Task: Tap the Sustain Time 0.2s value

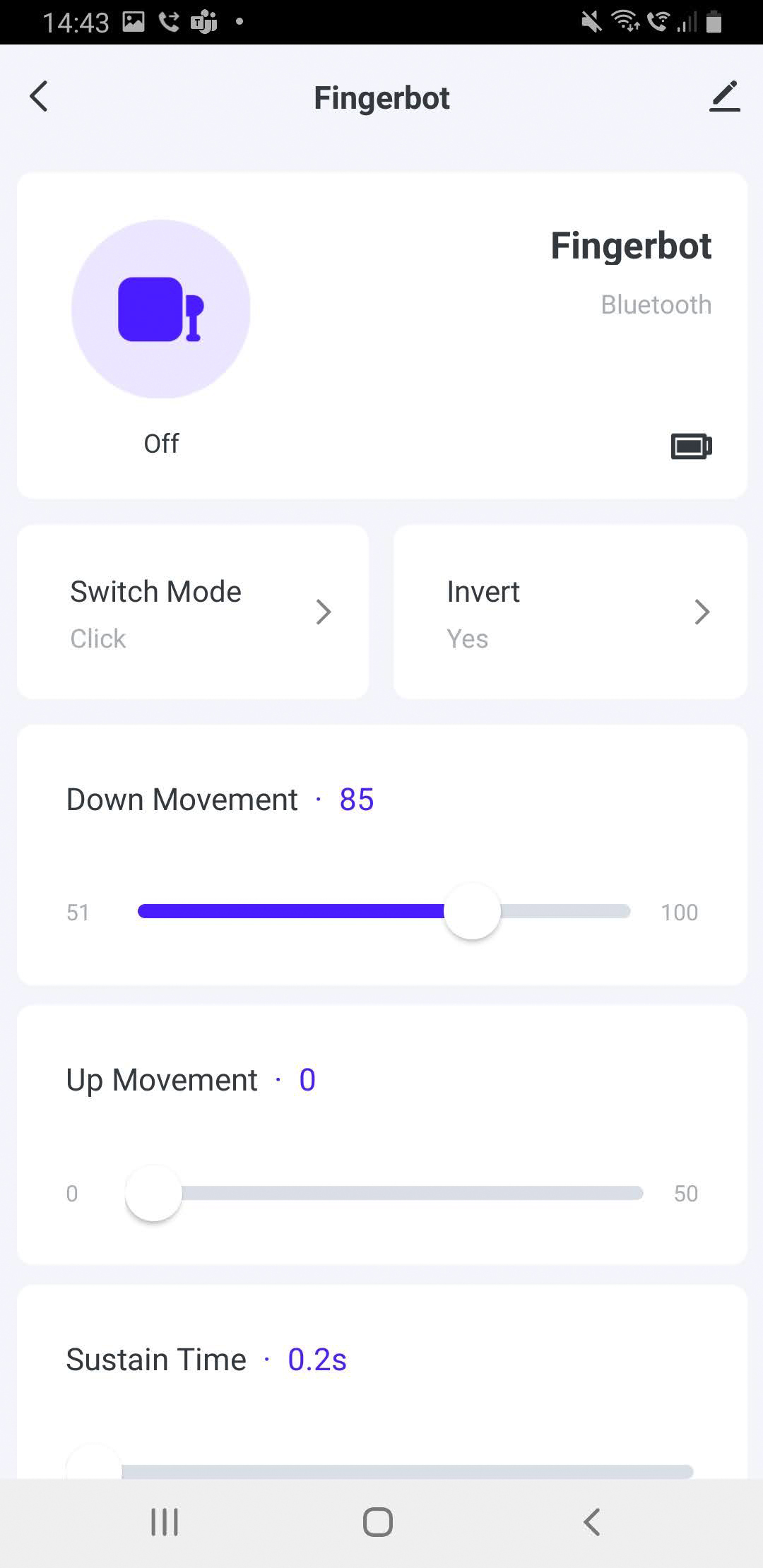Action: pos(317,1360)
